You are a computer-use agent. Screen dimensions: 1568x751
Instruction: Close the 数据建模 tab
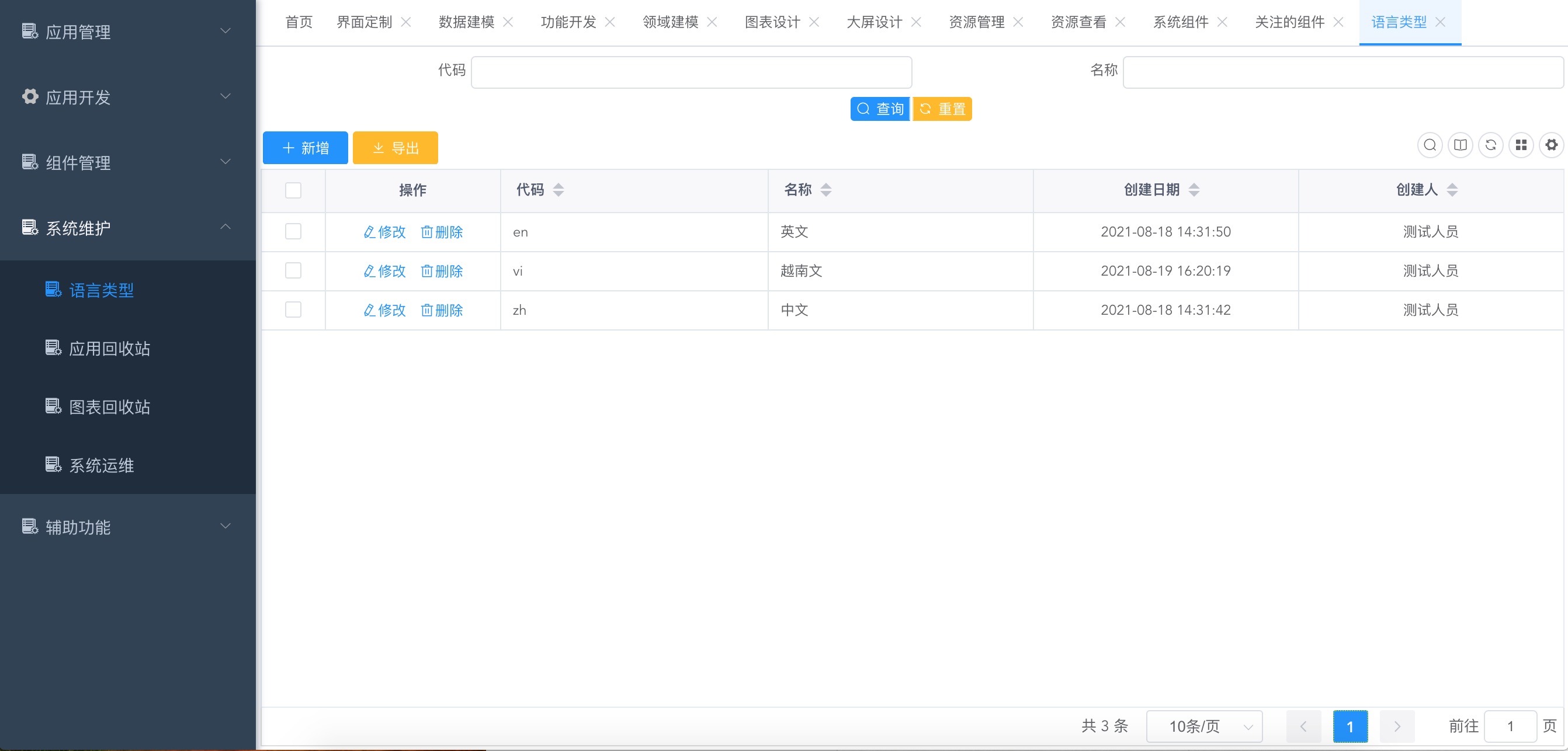coord(508,23)
